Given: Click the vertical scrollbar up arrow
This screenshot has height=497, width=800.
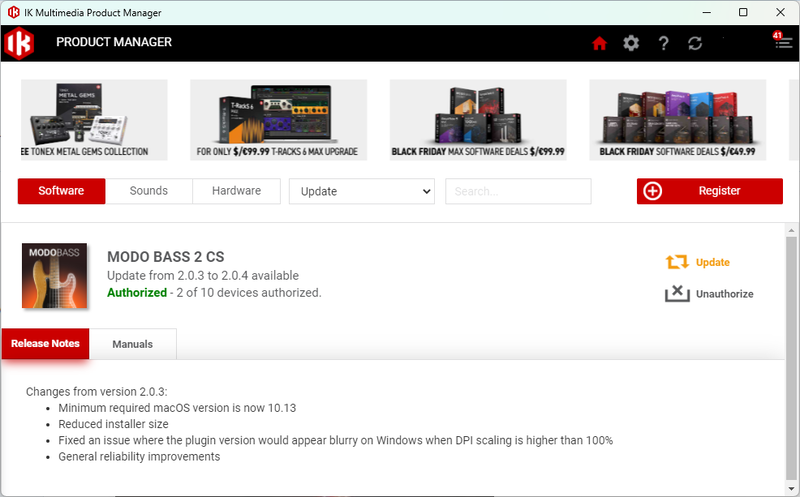Looking at the screenshot, I should pyautogui.click(x=791, y=230).
